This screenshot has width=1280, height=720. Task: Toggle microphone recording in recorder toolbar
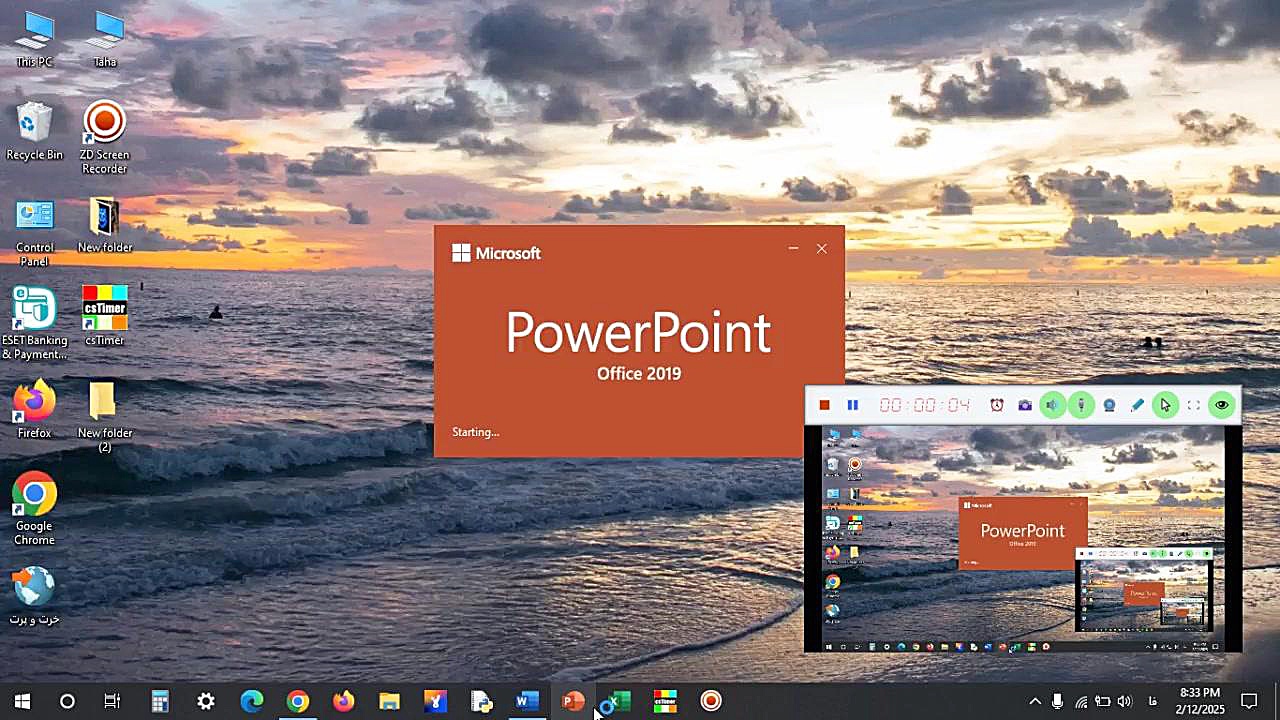click(1081, 405)
